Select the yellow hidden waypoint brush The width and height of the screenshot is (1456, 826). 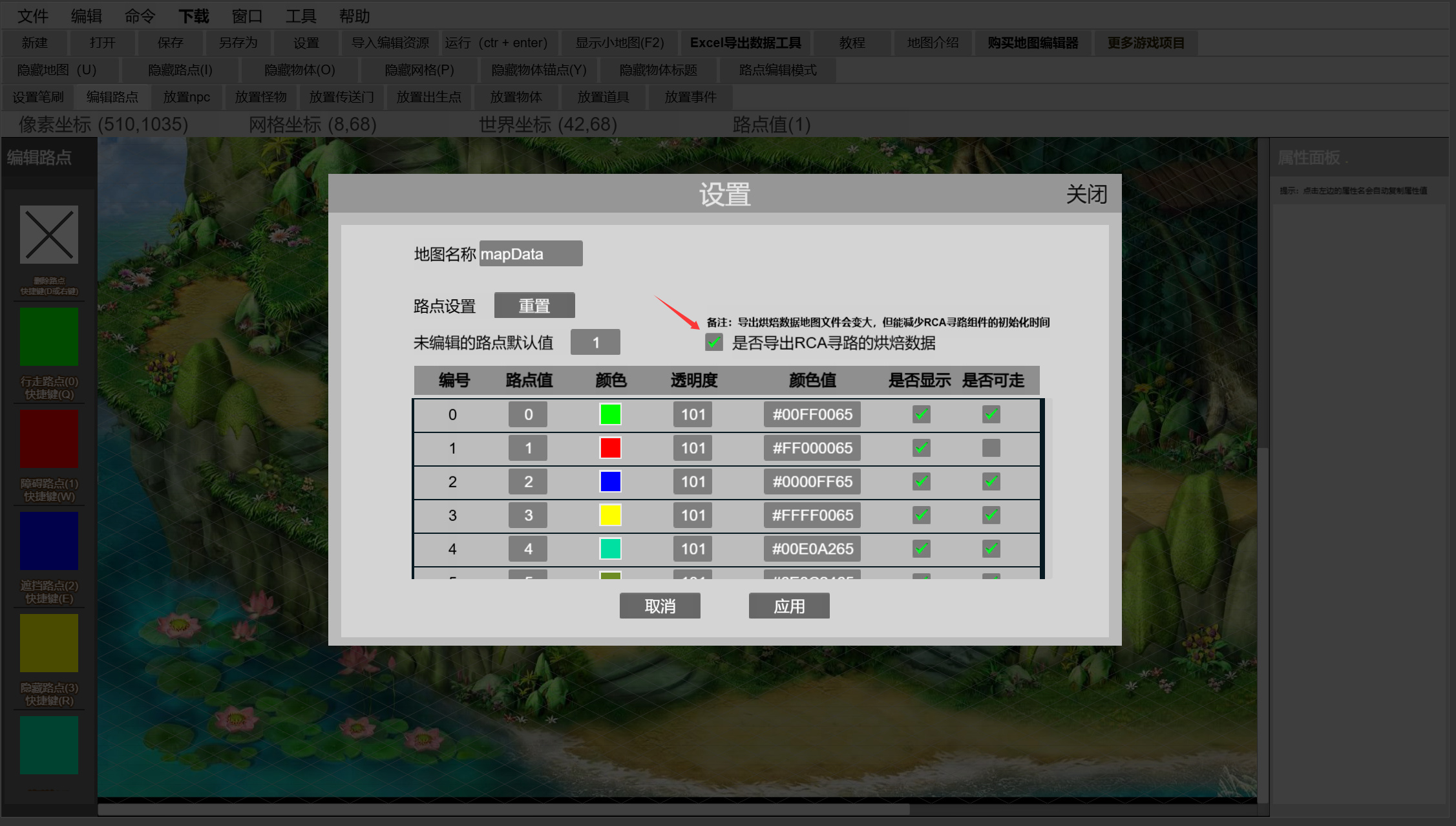pos(49,643)
